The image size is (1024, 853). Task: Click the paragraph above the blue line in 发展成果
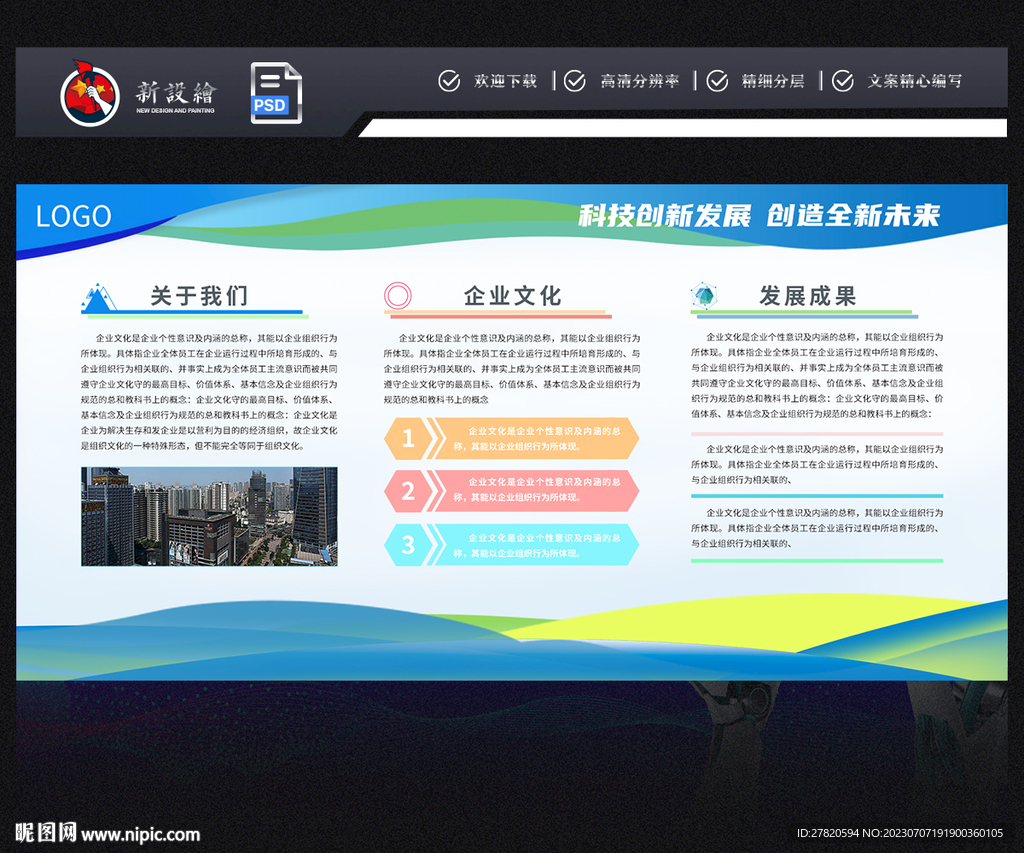[817, 464]
